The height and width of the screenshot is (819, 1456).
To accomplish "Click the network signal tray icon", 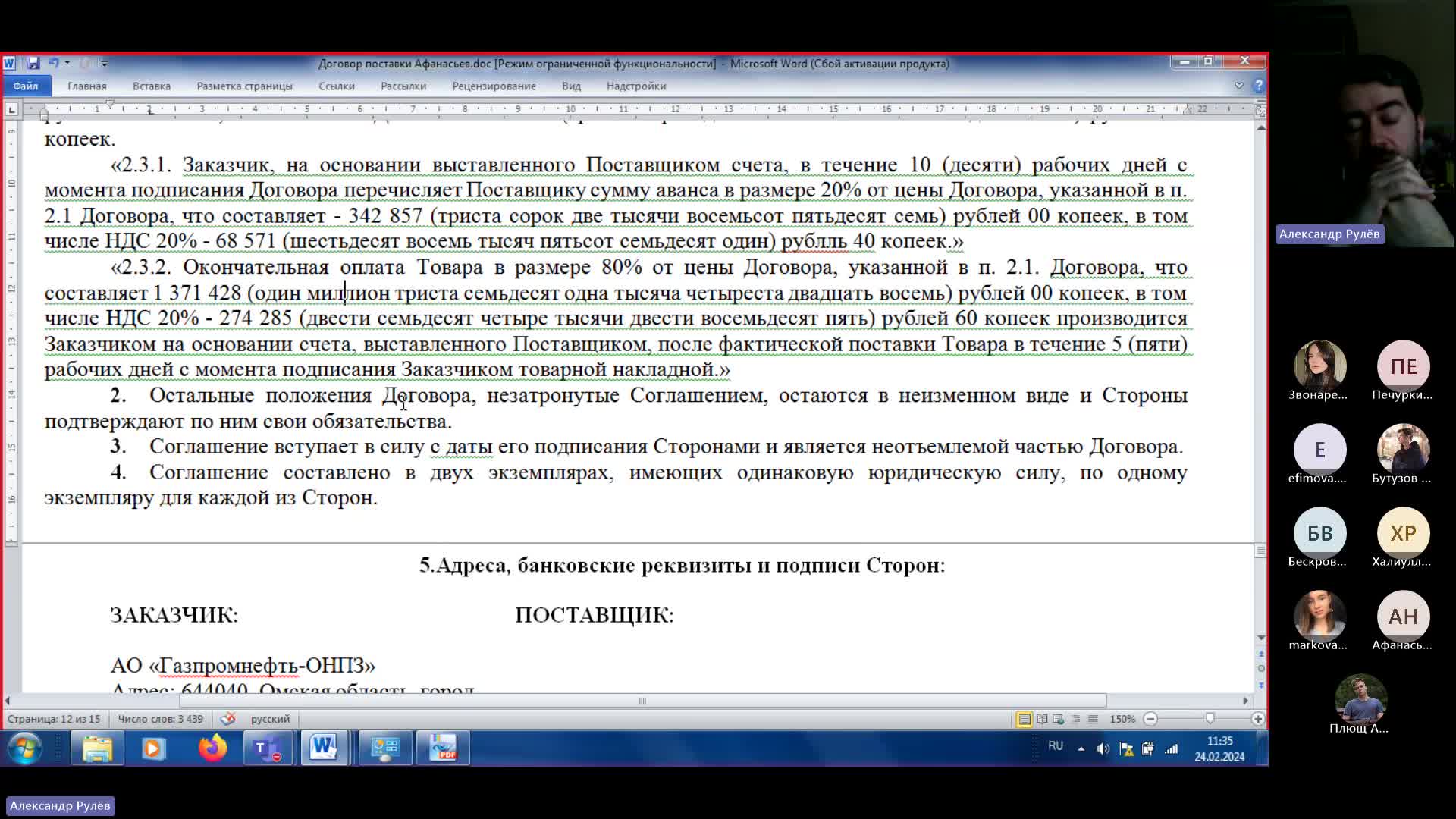I will coord(1172,749).
